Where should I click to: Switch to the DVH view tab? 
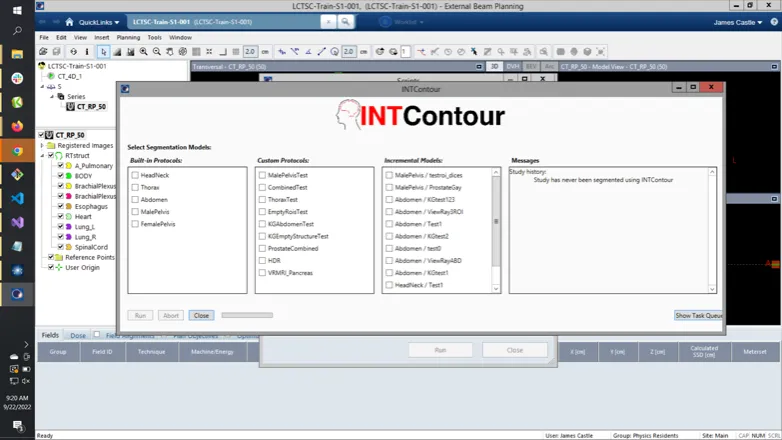pos(512,66)
